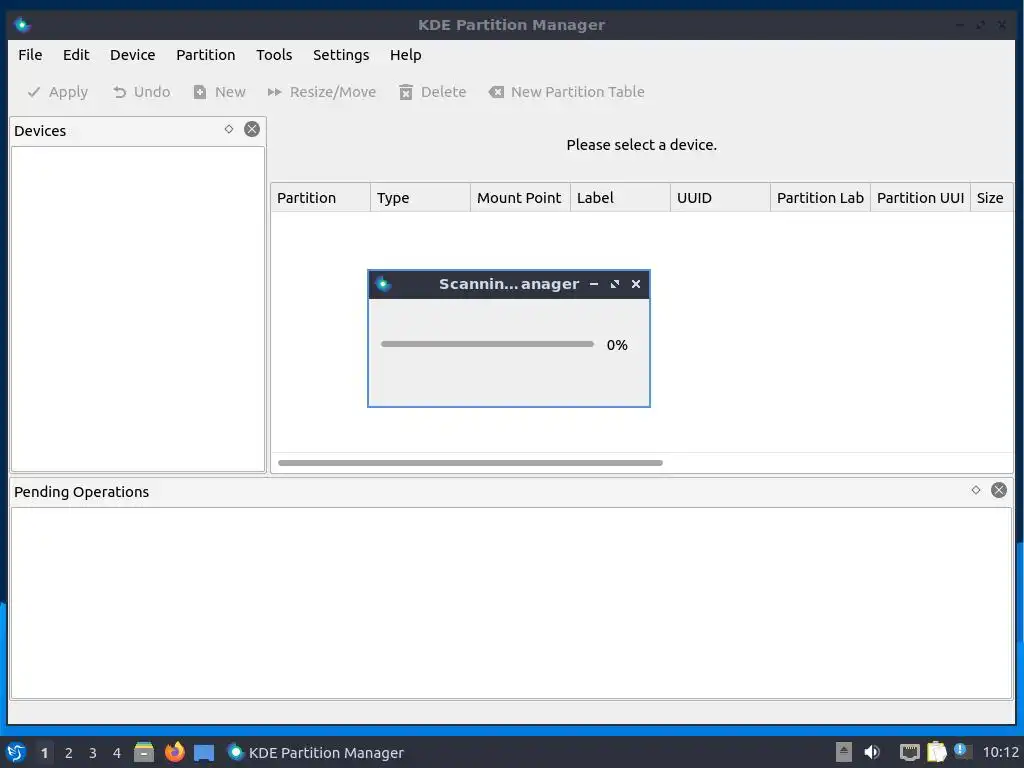Open the Partition menu
Screen dimensions: 1024x768
click(206, 55)
